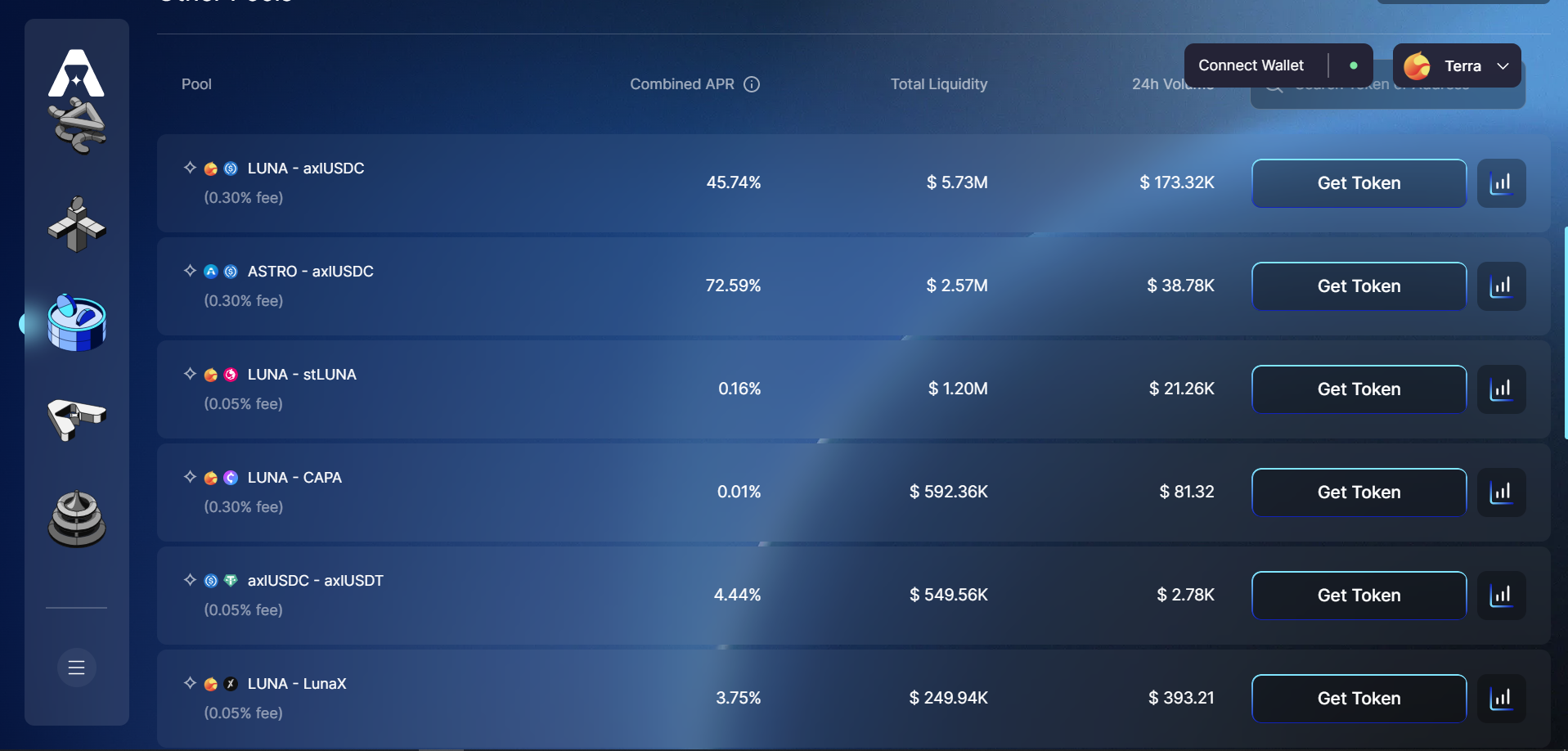Screen dimensions: 1568x751
Task: Favorite the LUNA - axlUSDC pool star
Action: pyautogui.click(x=190, y=168)
